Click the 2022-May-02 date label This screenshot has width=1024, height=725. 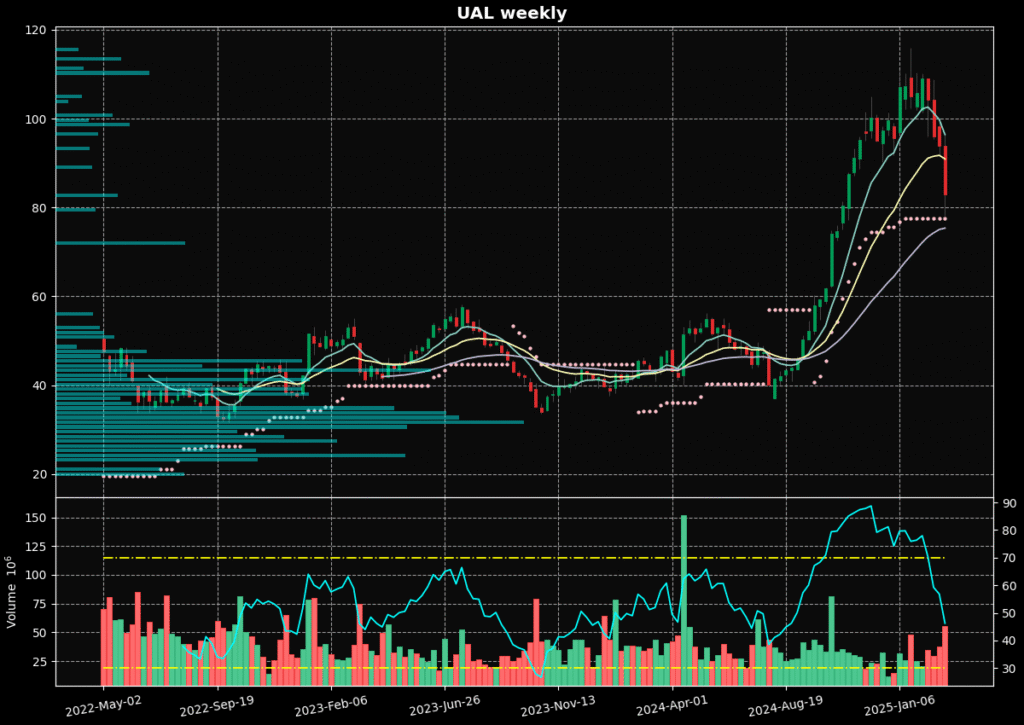[x=103, y=707]
